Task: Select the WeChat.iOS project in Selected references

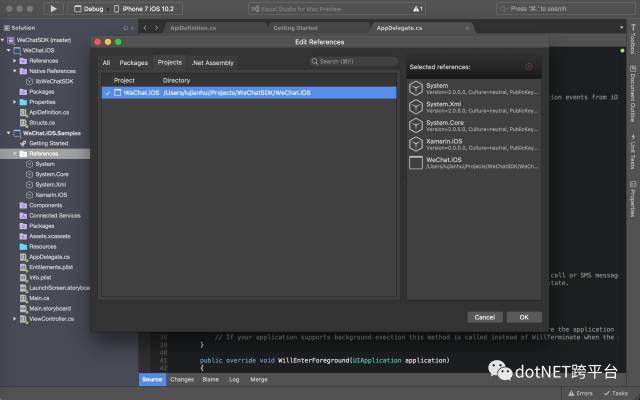Action: pyautogui.click(x=474, y=162)
